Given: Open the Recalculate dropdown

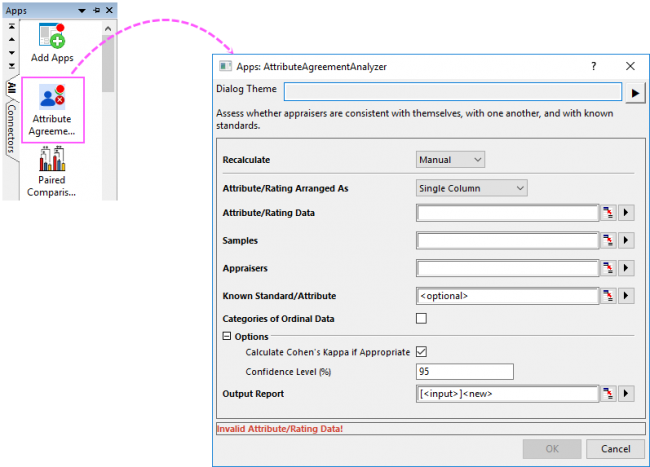Looking at the screenshot, I should point(450,159).
